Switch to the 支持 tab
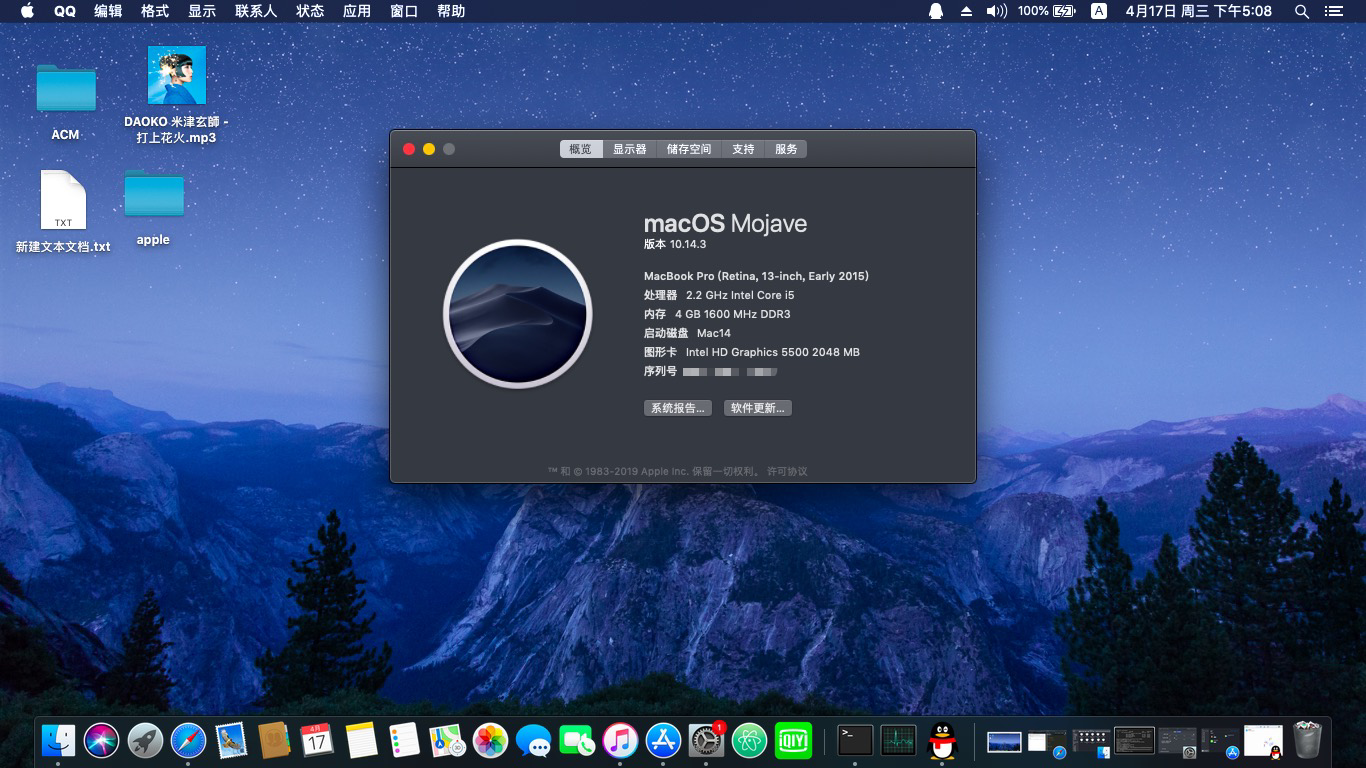This screenshot has height=768, width=1366. pyautogui.click(x=743, y=149)
